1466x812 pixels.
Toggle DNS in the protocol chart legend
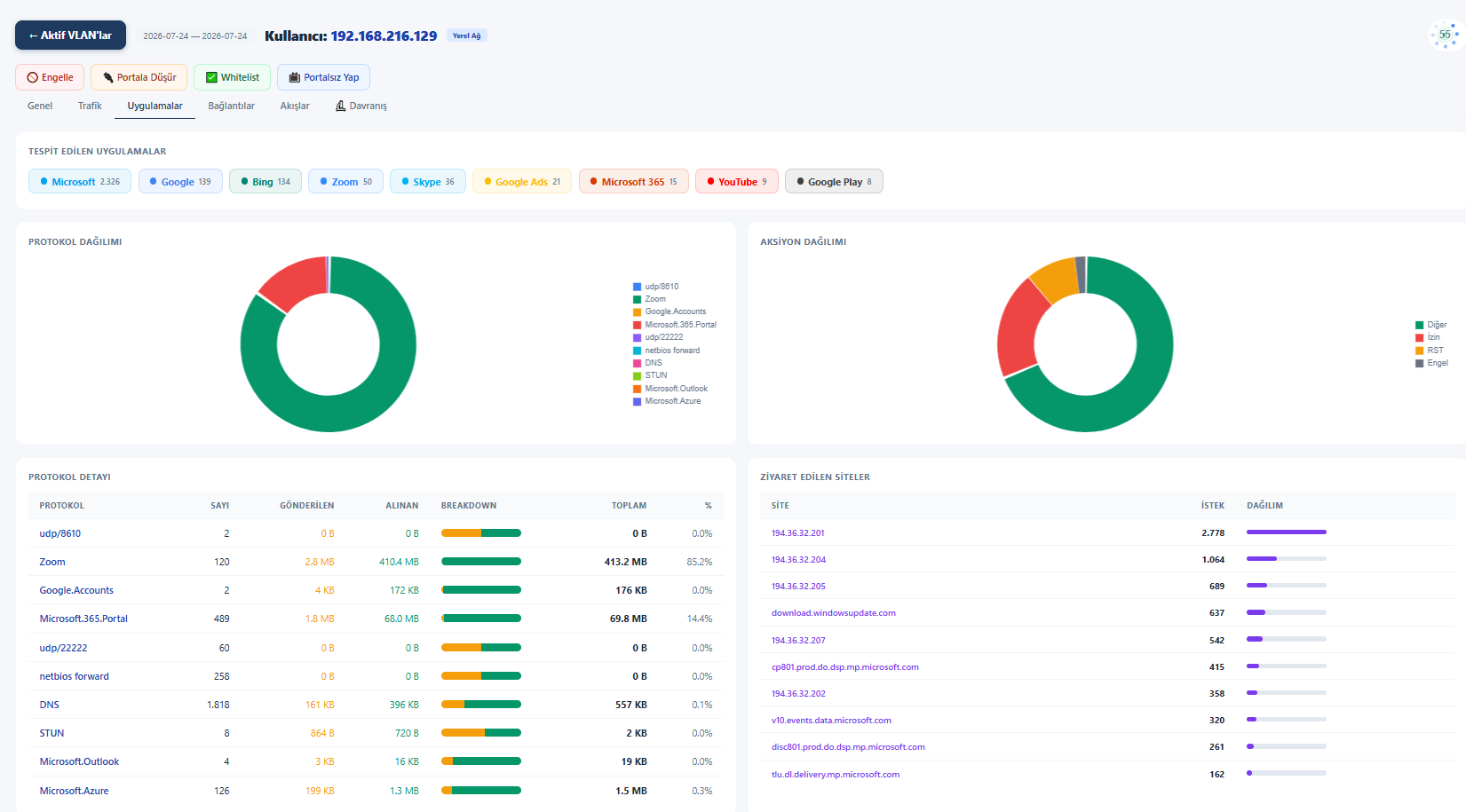coord(647,363)
